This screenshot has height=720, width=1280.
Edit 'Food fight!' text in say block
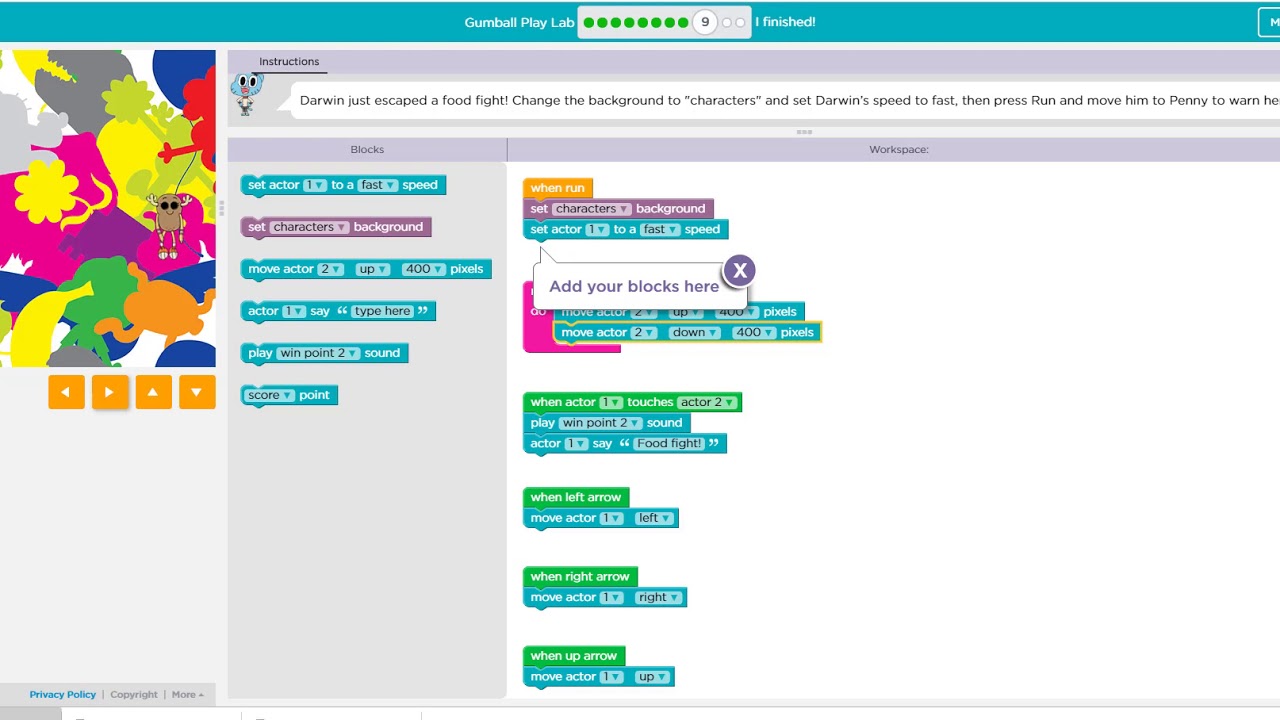pos(670,443)
